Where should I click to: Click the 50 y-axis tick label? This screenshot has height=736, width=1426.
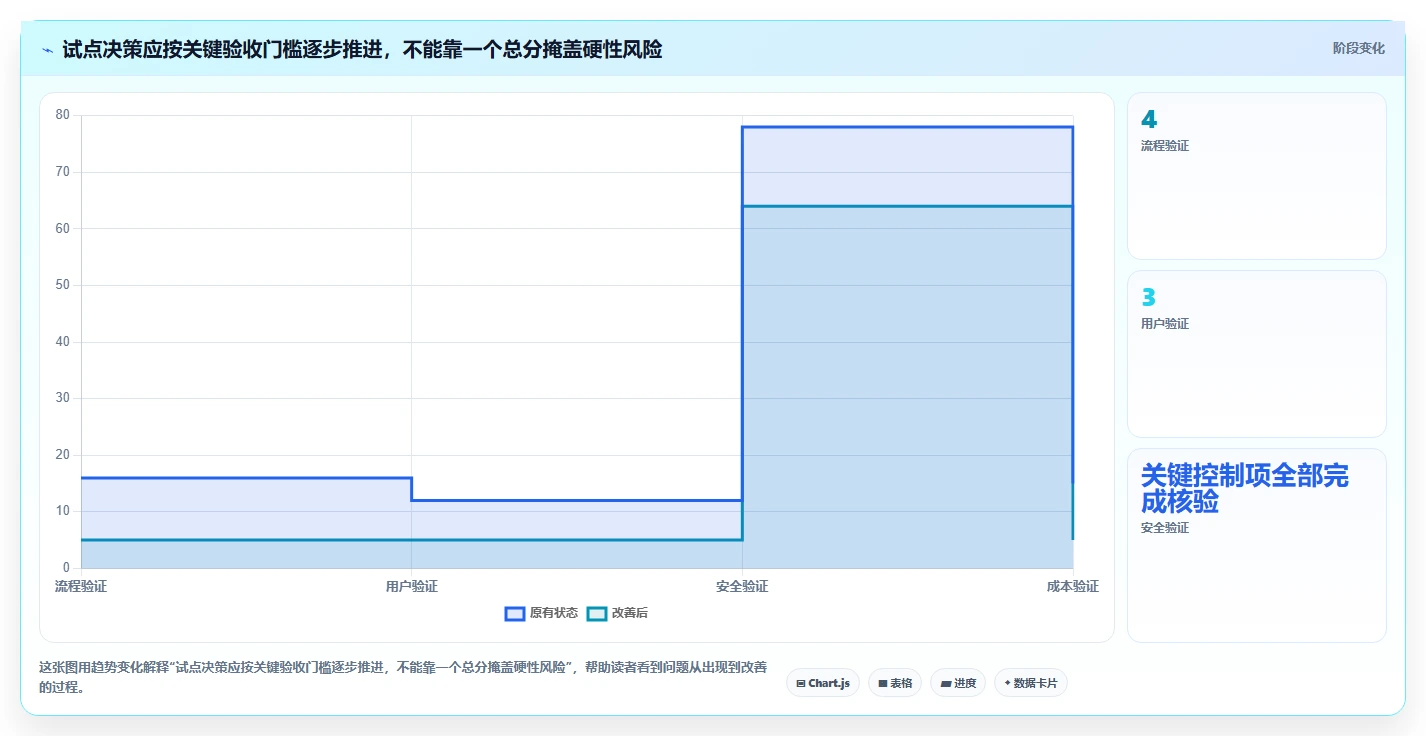point(63,285)
